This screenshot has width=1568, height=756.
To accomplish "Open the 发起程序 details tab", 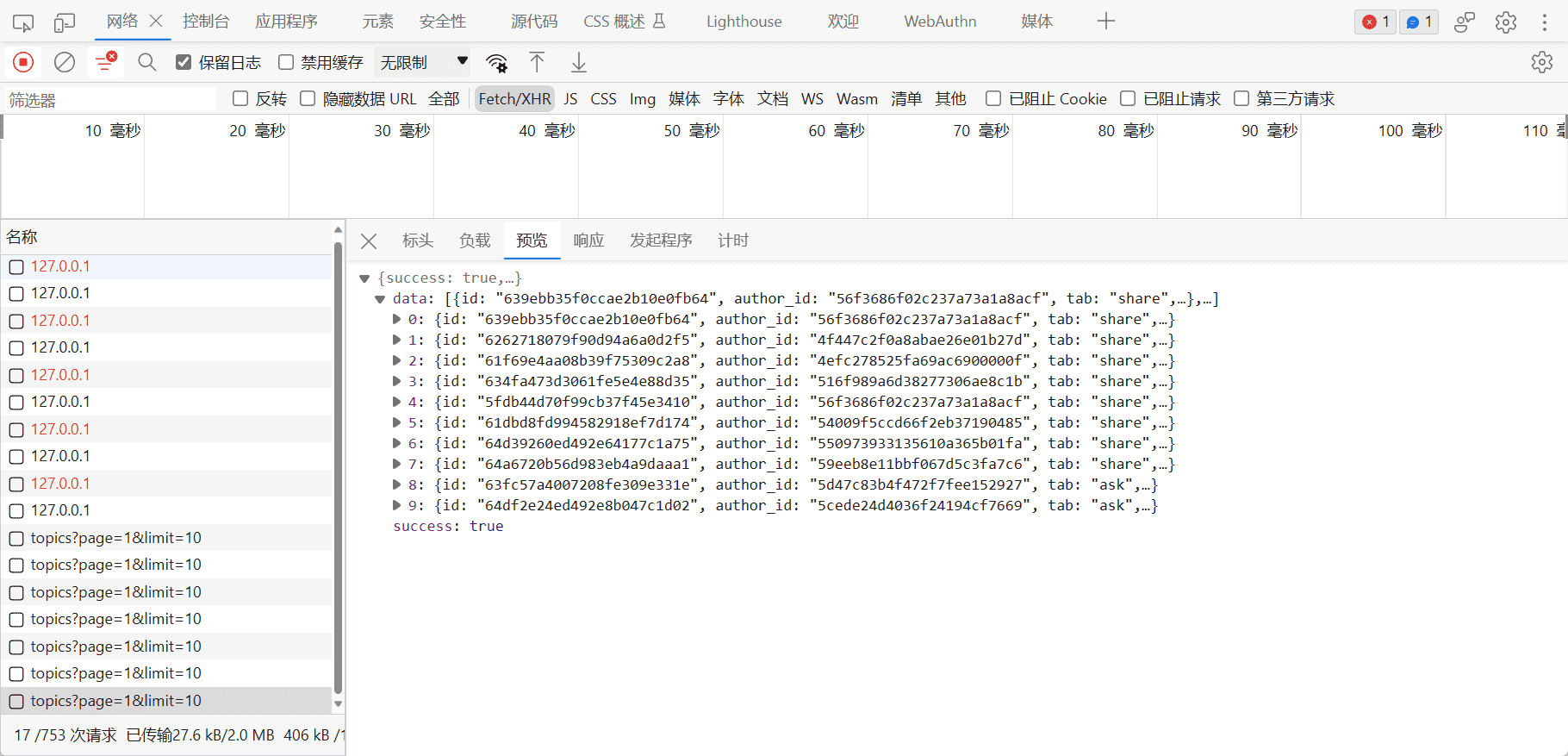I will (x=661, y=241).
